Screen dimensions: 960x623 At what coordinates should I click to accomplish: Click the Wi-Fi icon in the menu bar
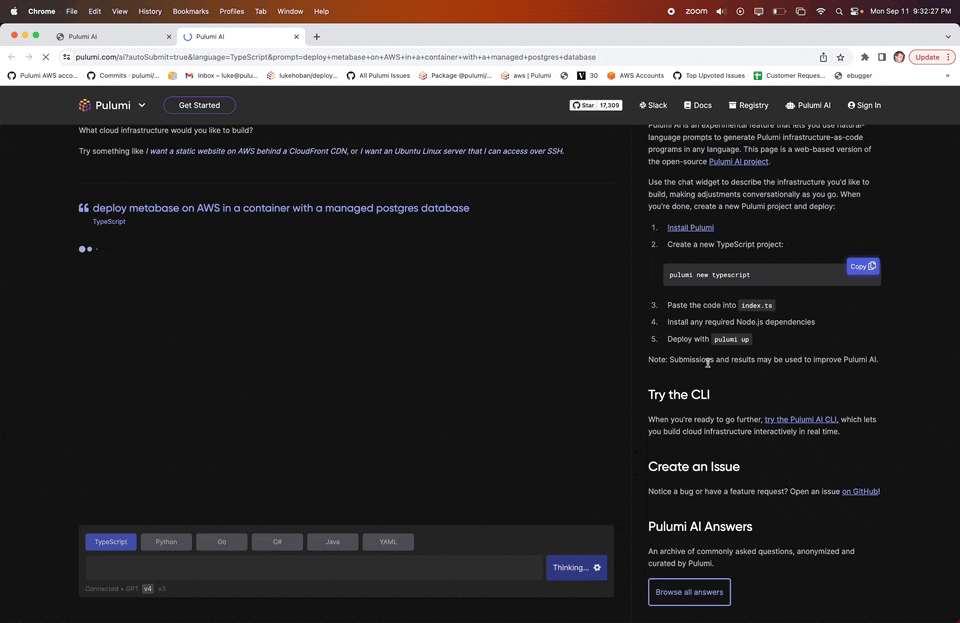click(820, 11)
